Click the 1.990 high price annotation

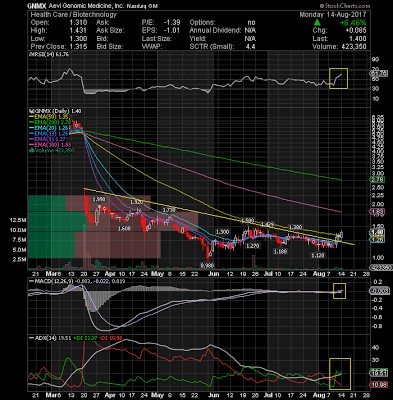tap(99, 199)
